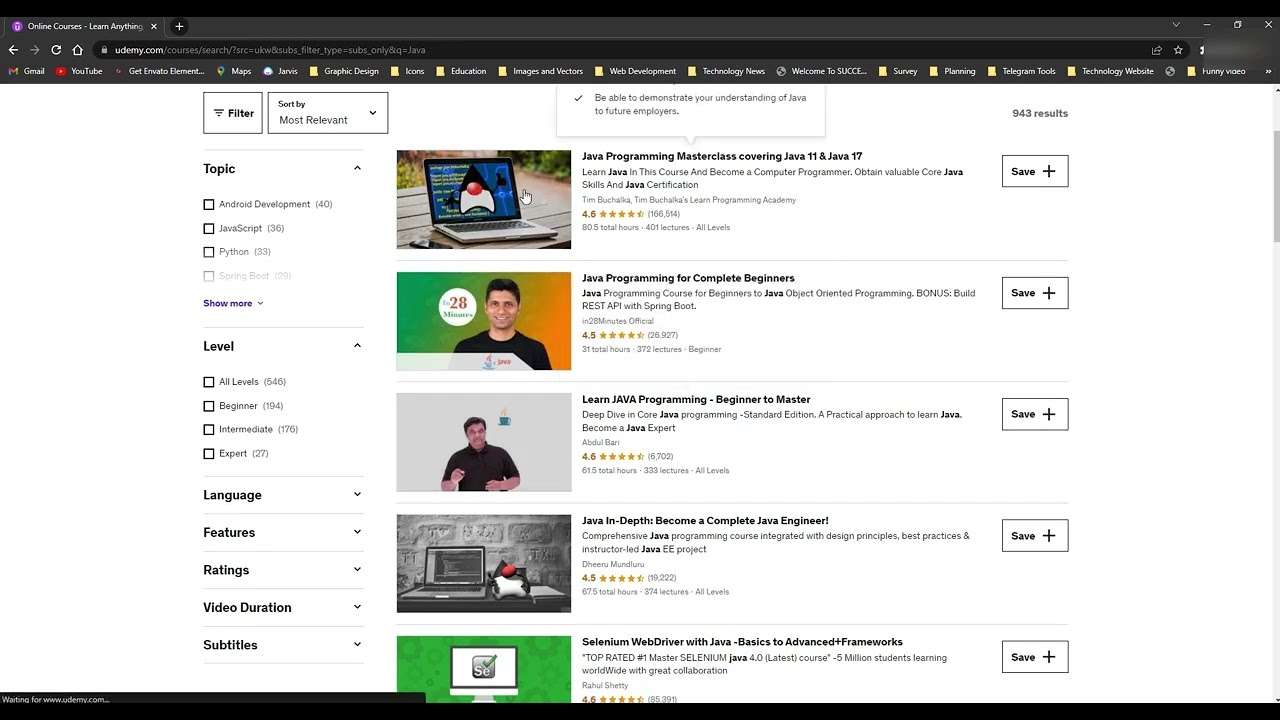
Task: Open Selenium WebDriver with Java title
Action: pyautogui.click(x=742, y=642)
